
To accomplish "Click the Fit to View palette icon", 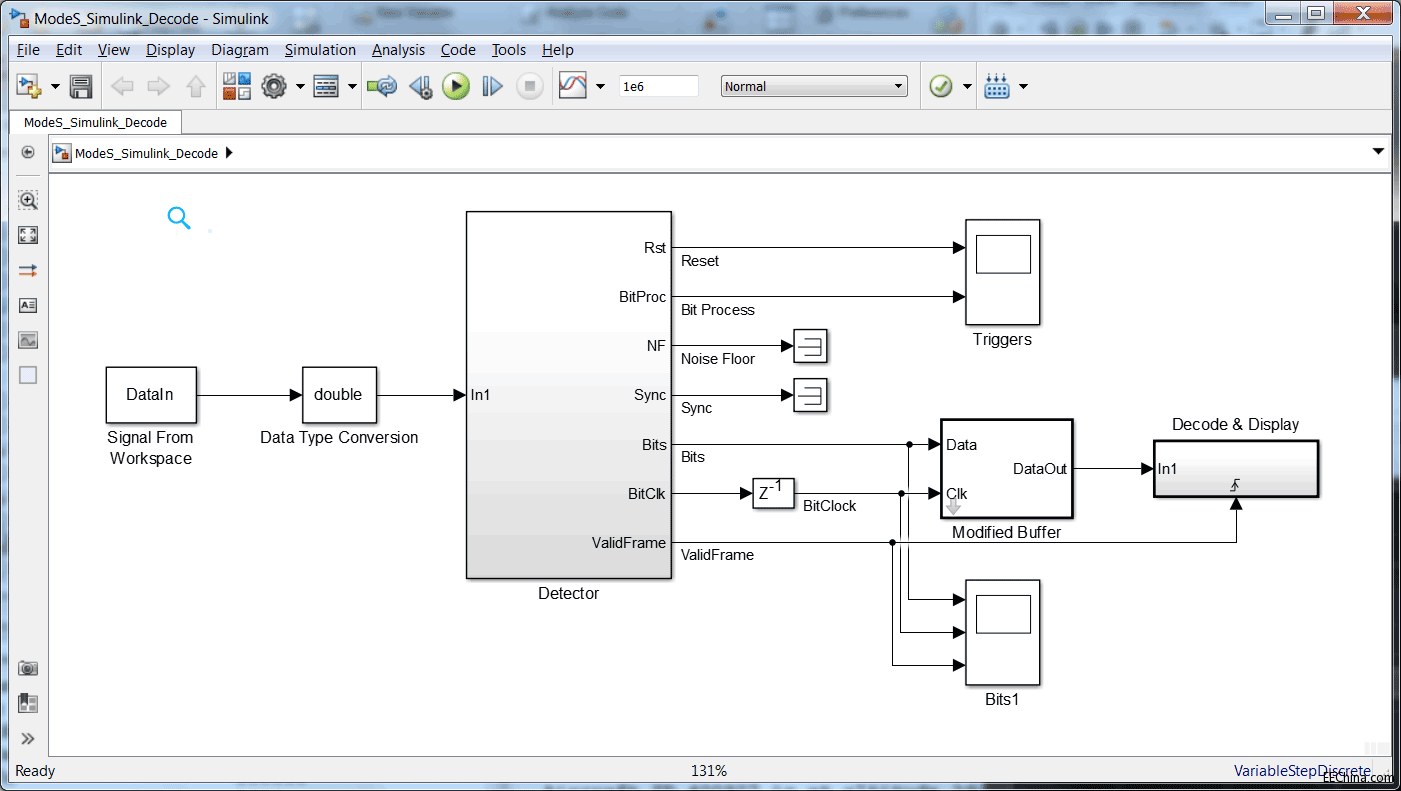I will point(28,235).
